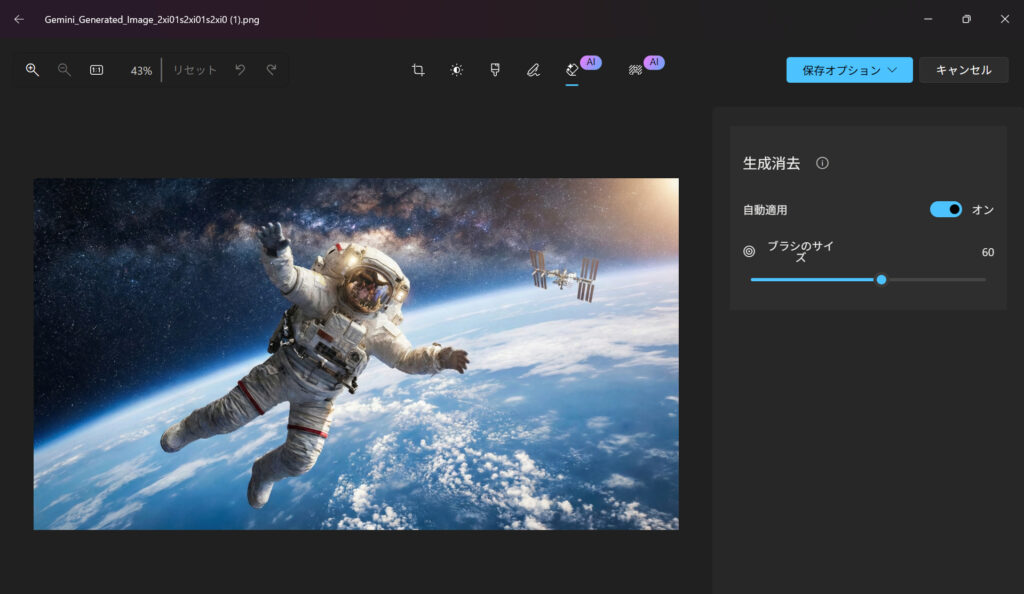This screenshot has height=594, width=1024.
Task: Go back using the top-left arrow
Action: [x=19, y=19]
